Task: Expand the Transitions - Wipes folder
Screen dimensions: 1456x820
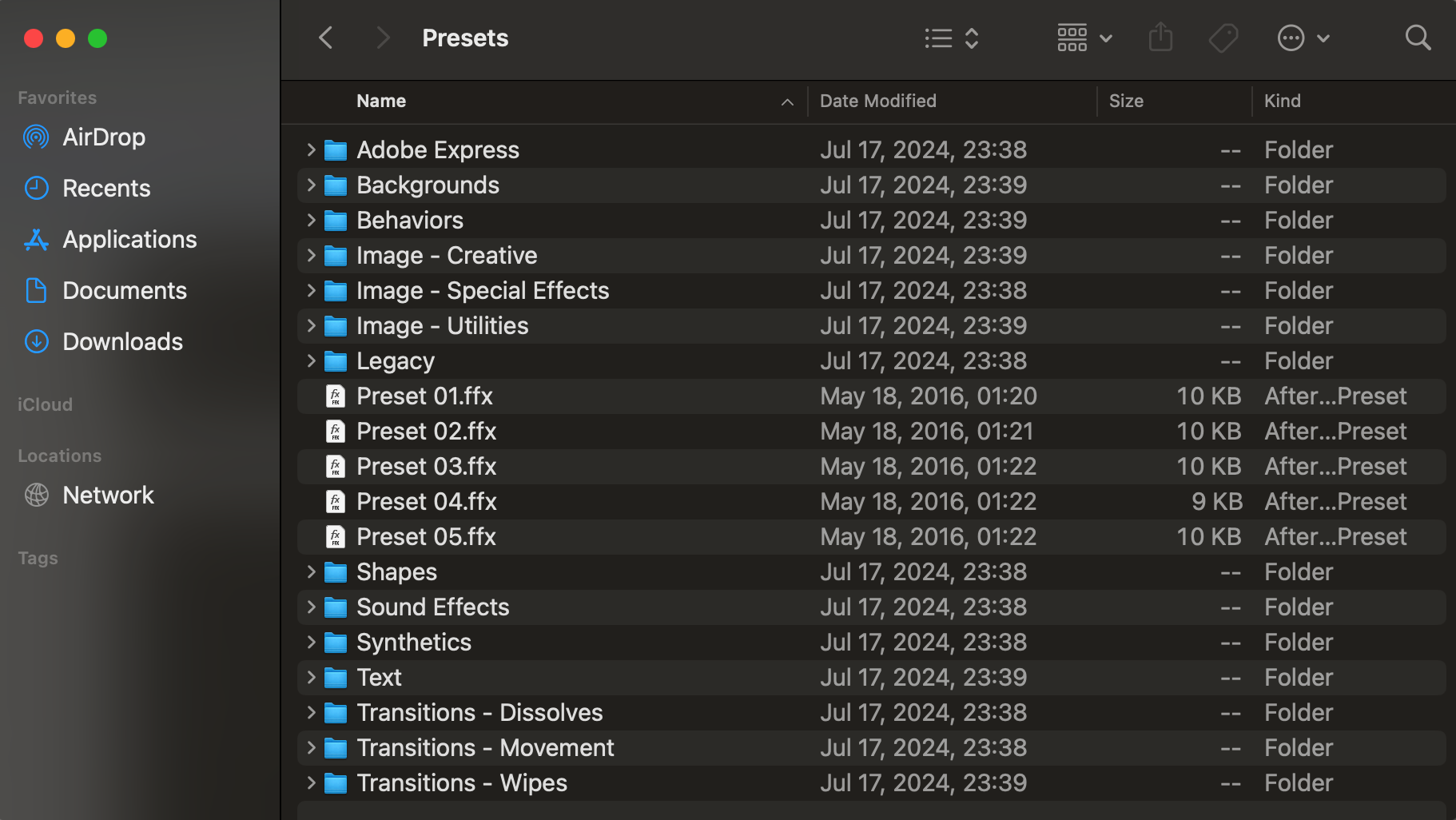Action: (311, 783)
